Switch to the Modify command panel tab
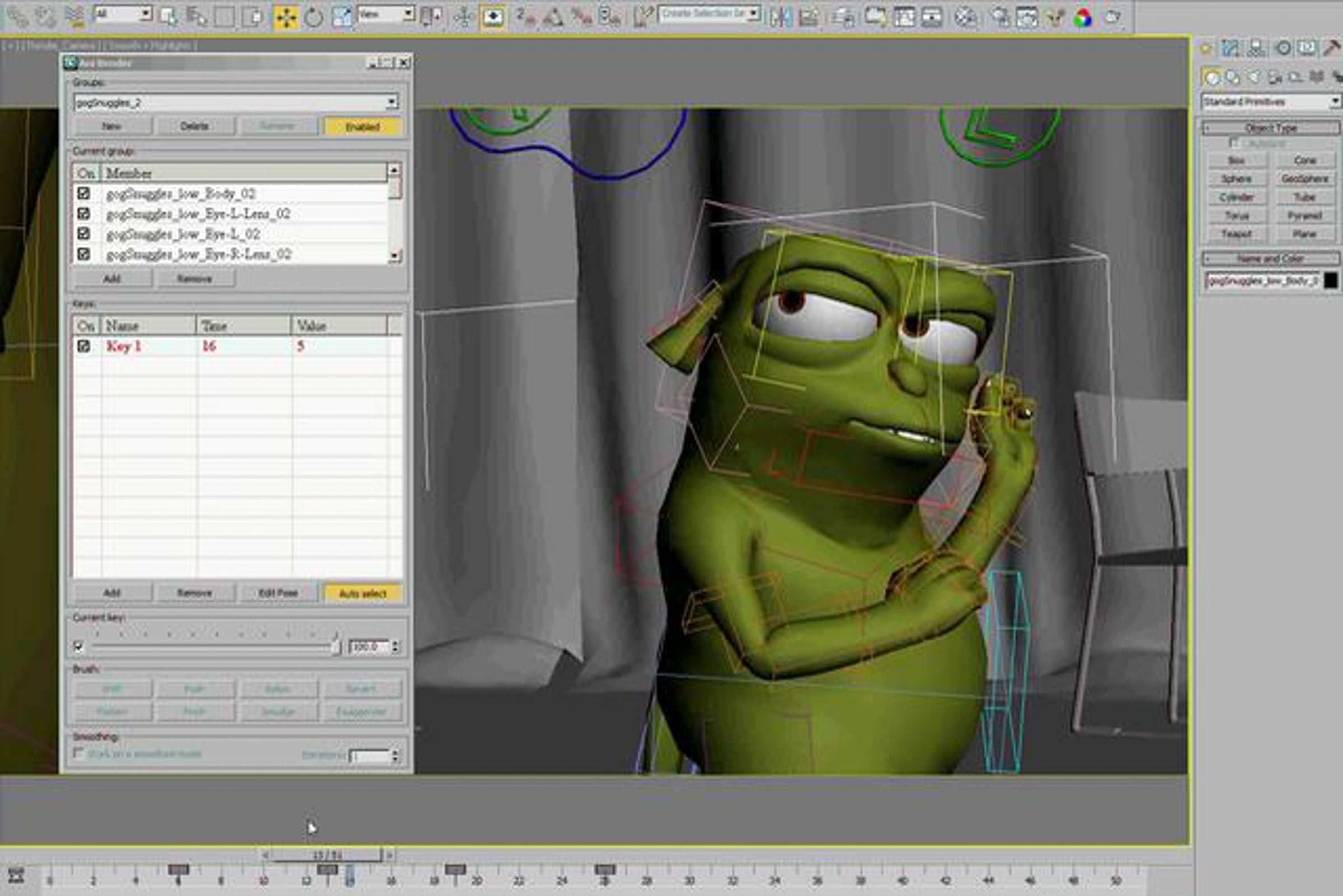This screenshot has width=1343, height=896. point(1231,48)
